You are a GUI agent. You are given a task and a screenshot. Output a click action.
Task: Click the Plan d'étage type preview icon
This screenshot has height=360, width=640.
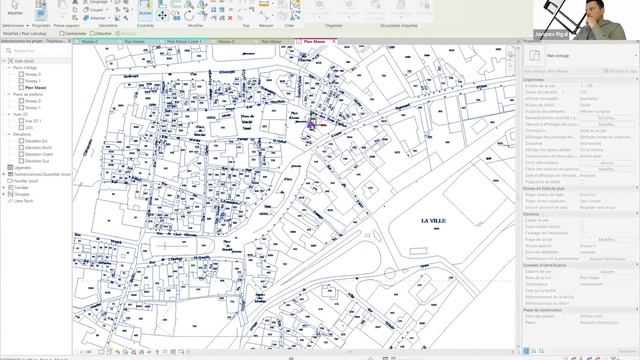[534, 56]
